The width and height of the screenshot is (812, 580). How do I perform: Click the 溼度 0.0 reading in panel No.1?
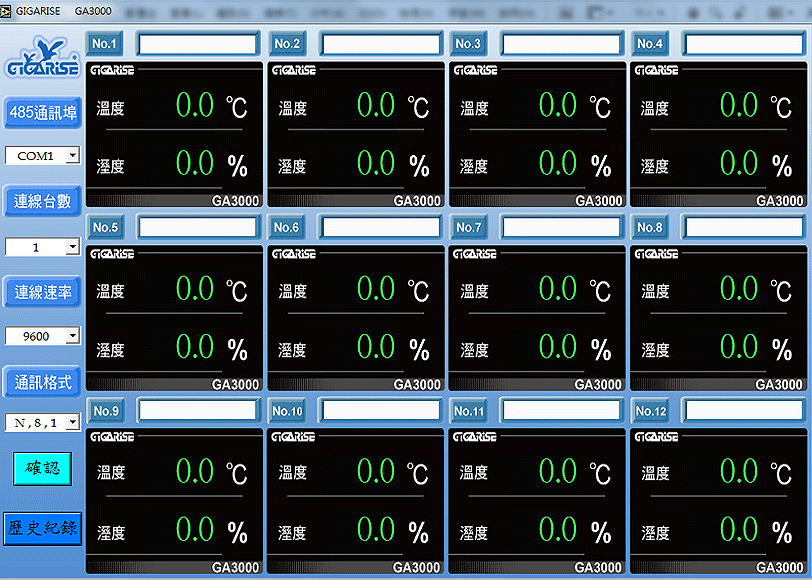click(195, 163)
